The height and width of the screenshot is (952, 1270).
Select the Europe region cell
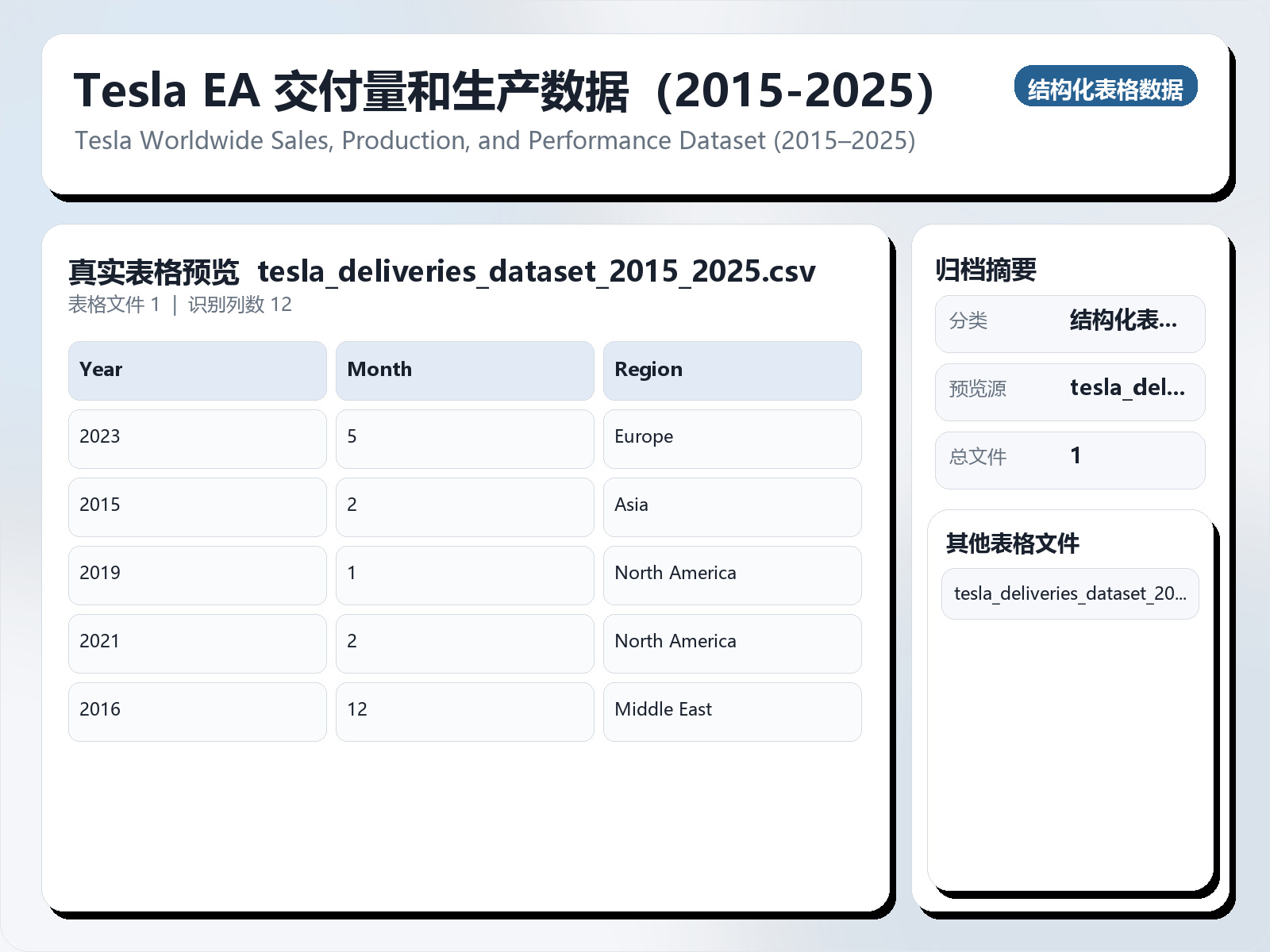coord(730,438)
